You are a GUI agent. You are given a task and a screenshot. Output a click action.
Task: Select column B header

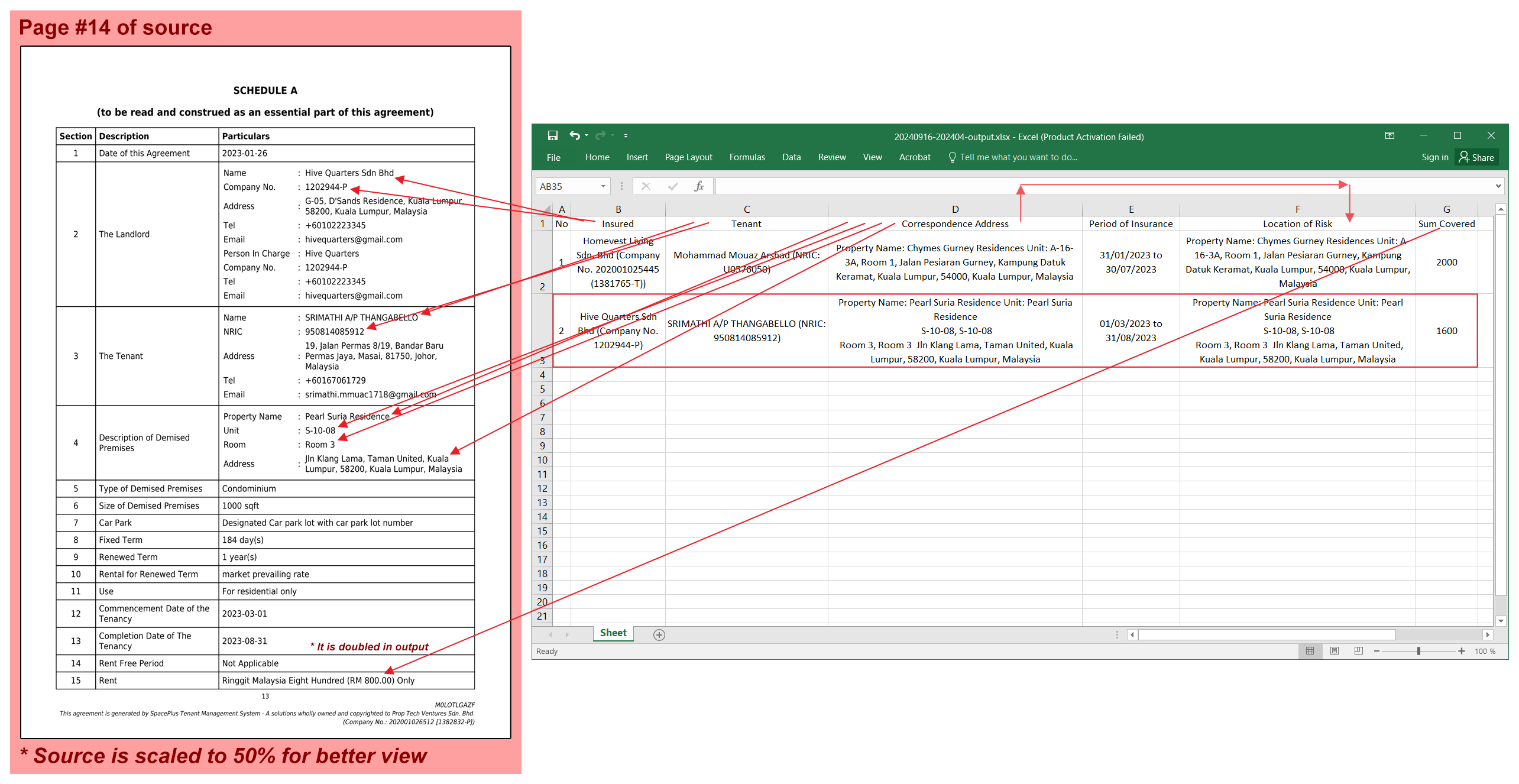[618, 209]
